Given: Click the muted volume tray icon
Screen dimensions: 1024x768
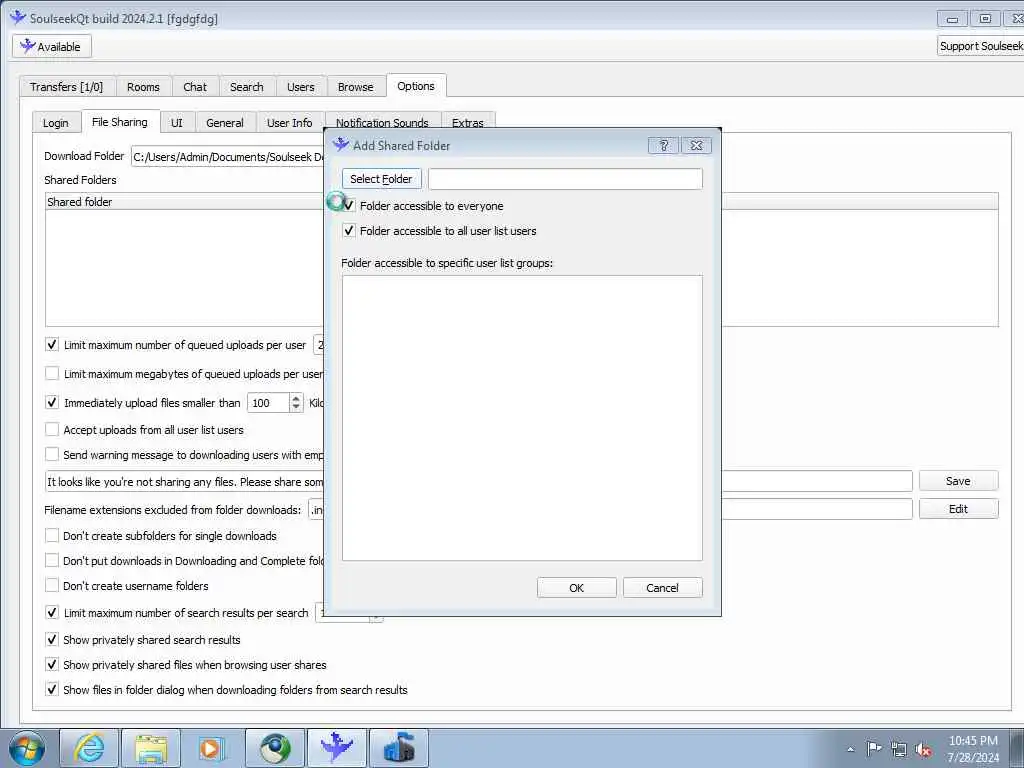Looking at the screenshot, I should pos(923,749).
